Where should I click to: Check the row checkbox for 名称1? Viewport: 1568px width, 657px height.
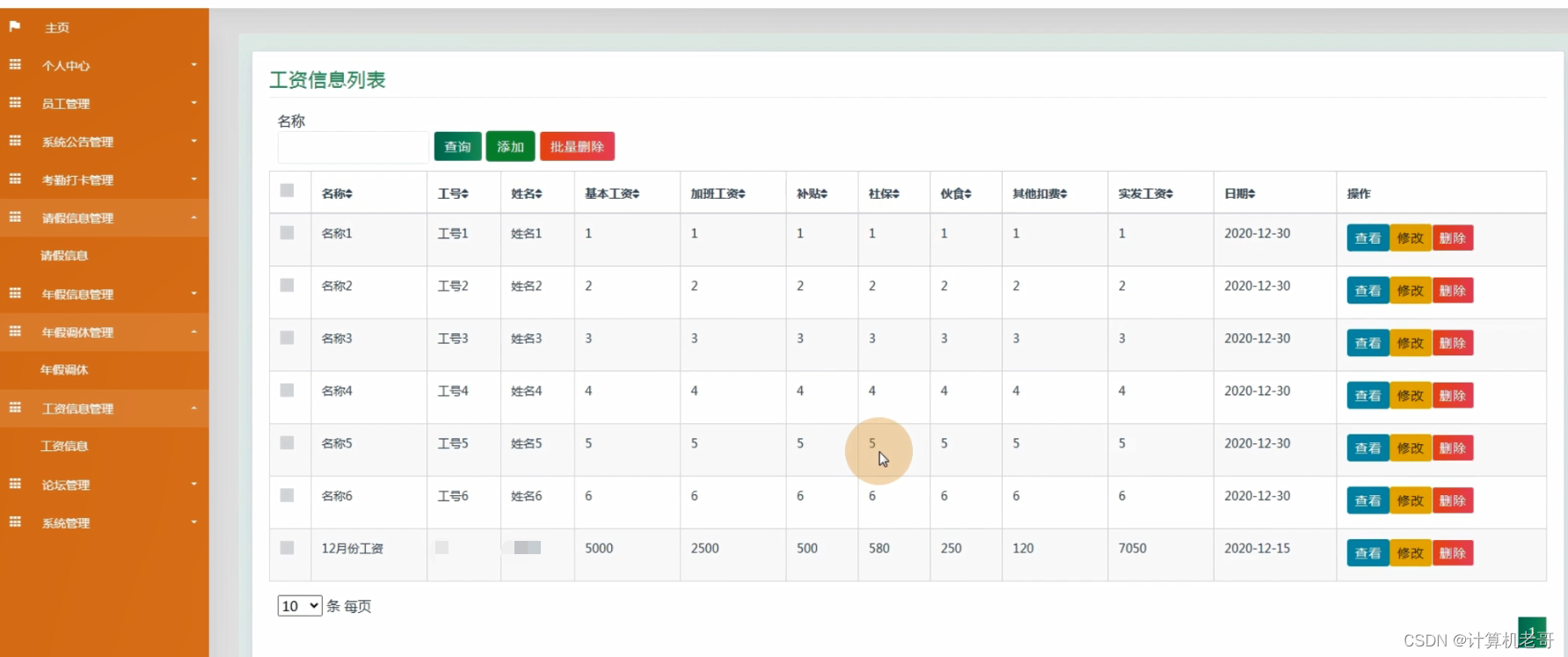[287, 233]
